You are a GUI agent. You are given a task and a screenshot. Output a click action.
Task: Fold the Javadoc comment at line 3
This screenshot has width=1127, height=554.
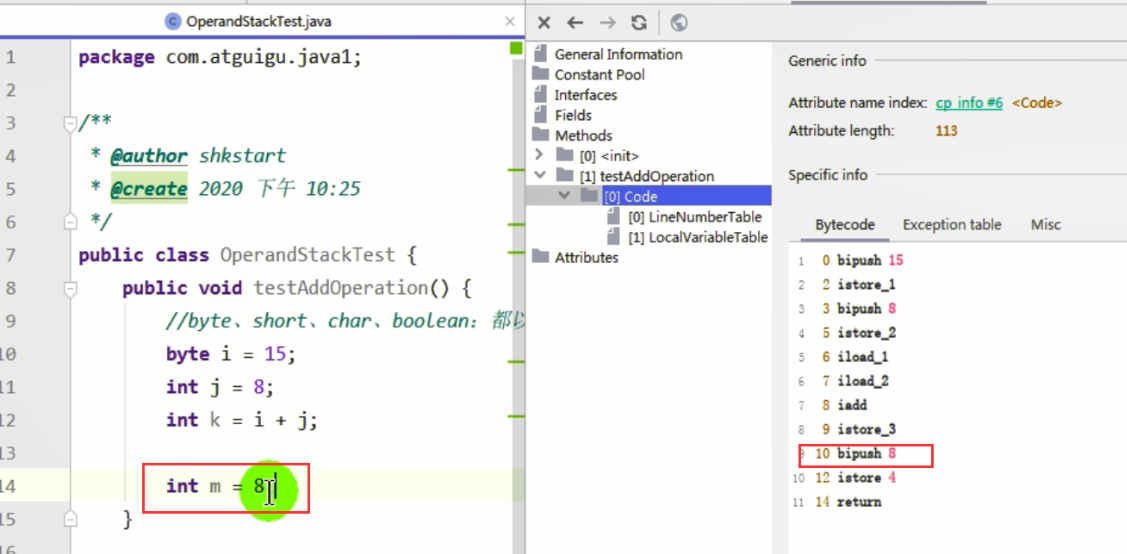70,124
